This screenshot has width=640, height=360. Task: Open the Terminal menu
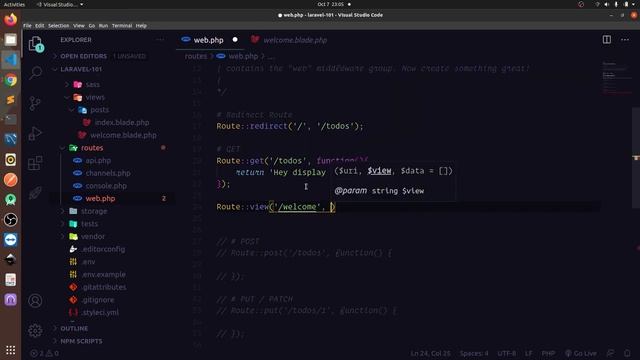click(x=122, y=26)
